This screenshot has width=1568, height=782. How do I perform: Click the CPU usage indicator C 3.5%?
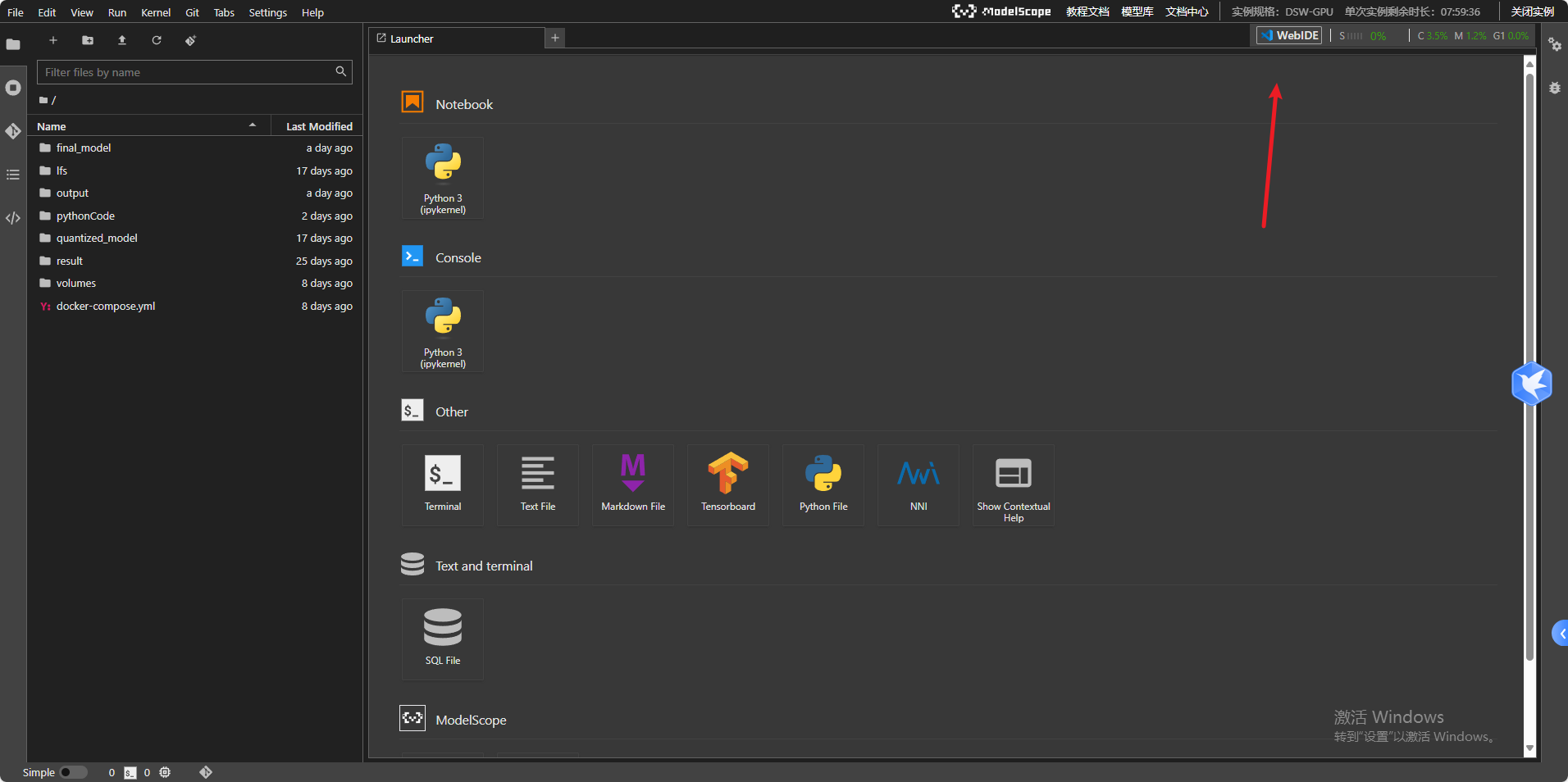(x=1432, y=35)
